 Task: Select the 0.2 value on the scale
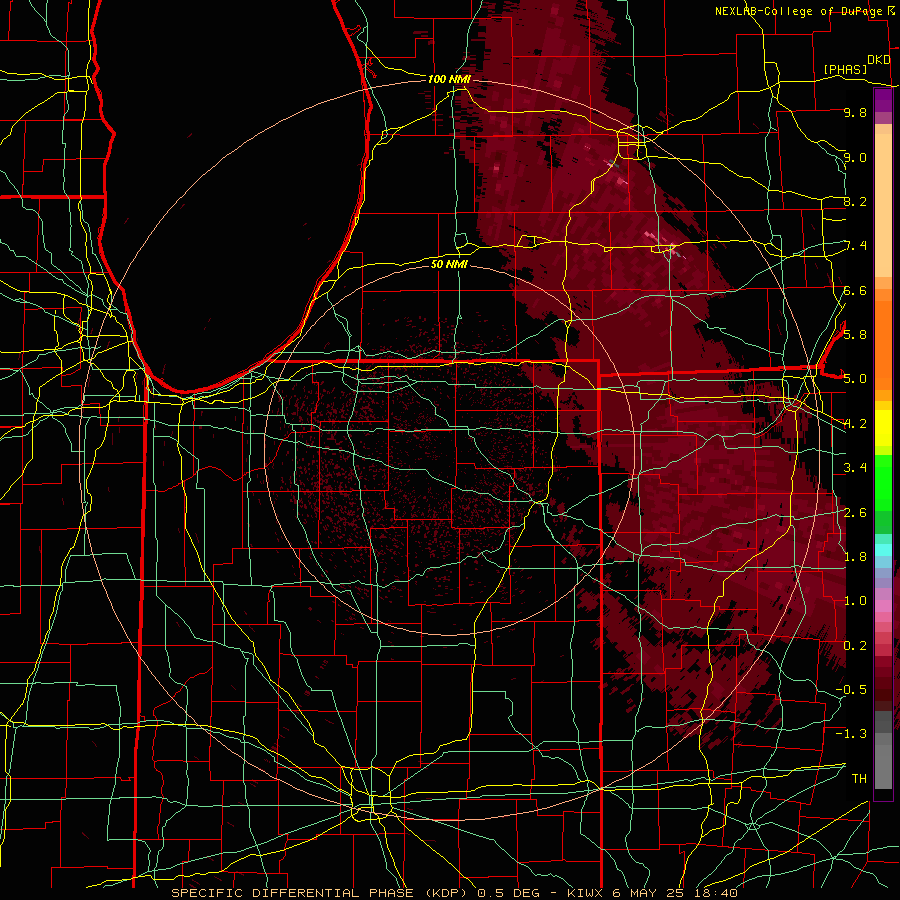point(855,645)
